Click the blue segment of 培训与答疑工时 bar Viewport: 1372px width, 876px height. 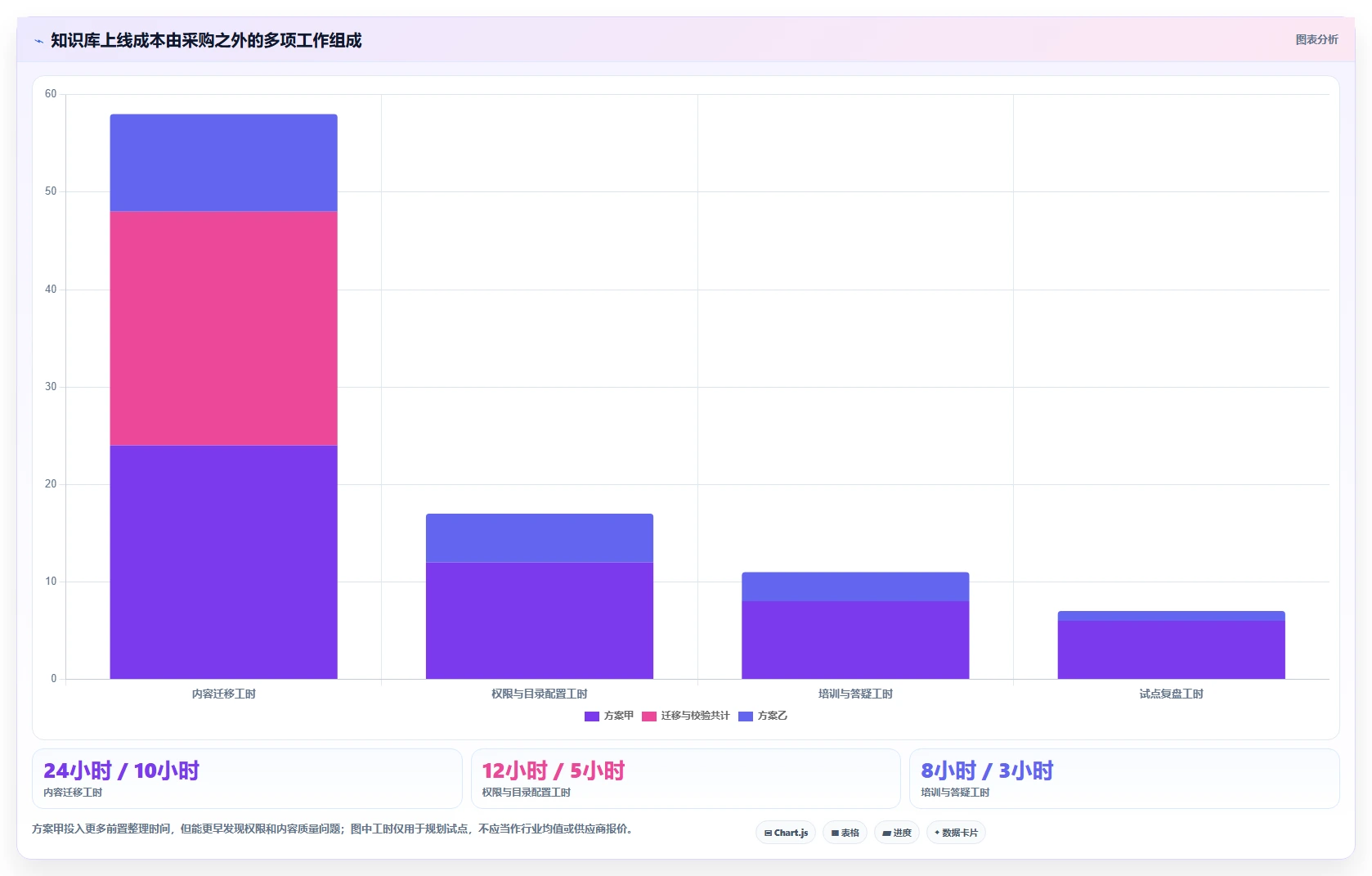pyautogui.click(x=855, y=586)
